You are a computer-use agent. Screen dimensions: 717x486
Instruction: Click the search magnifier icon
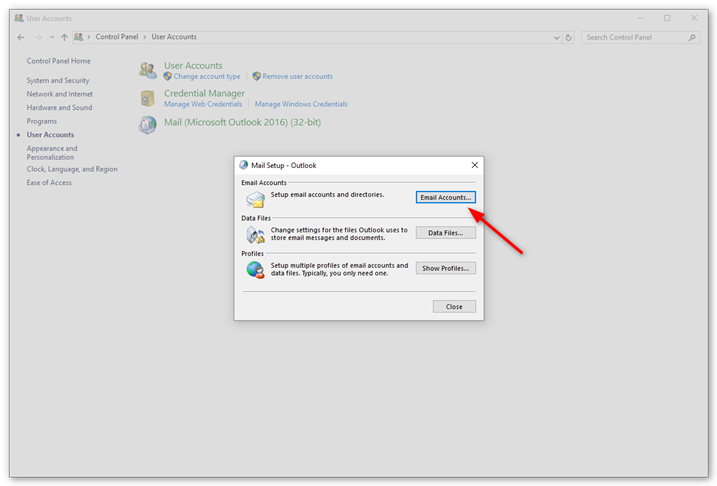692,37
